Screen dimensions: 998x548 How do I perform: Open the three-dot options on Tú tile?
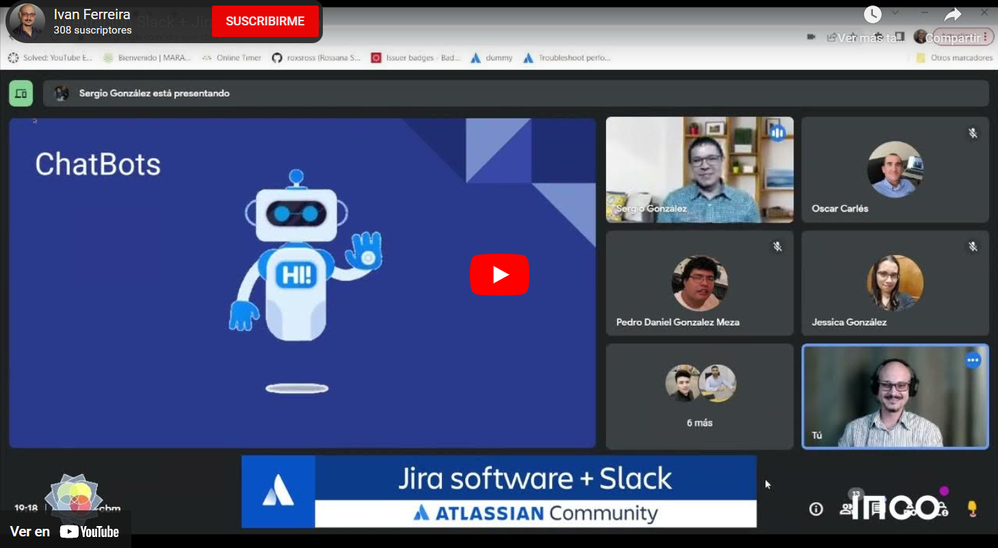coord(973,360)
